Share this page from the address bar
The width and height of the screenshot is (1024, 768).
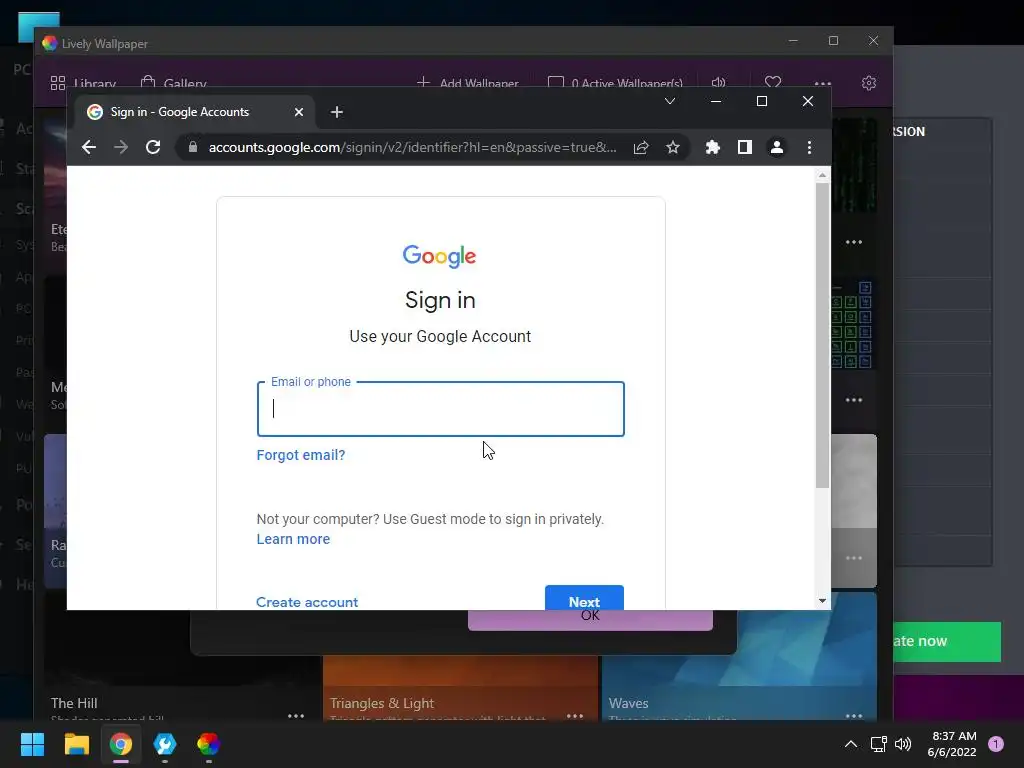pyautogui.click(x=641, y=148)
